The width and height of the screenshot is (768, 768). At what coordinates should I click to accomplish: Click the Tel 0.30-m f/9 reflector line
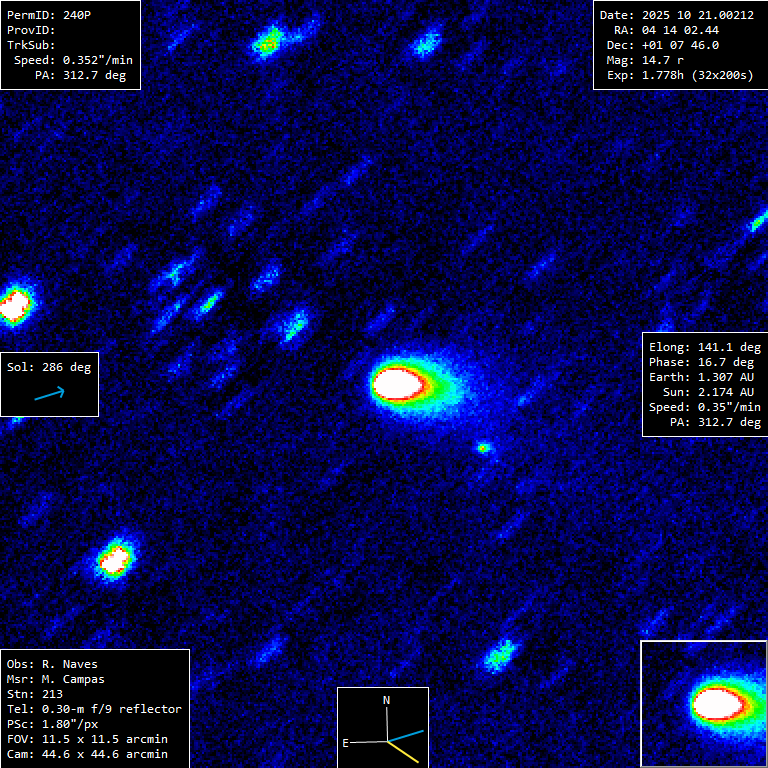point(94,709)
